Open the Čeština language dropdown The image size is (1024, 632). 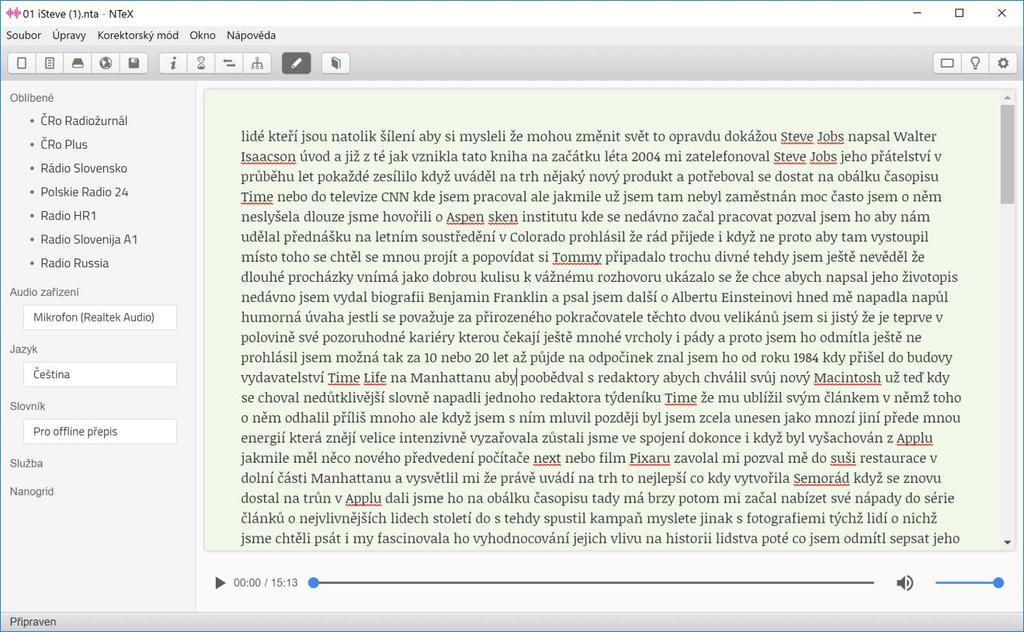100,374
